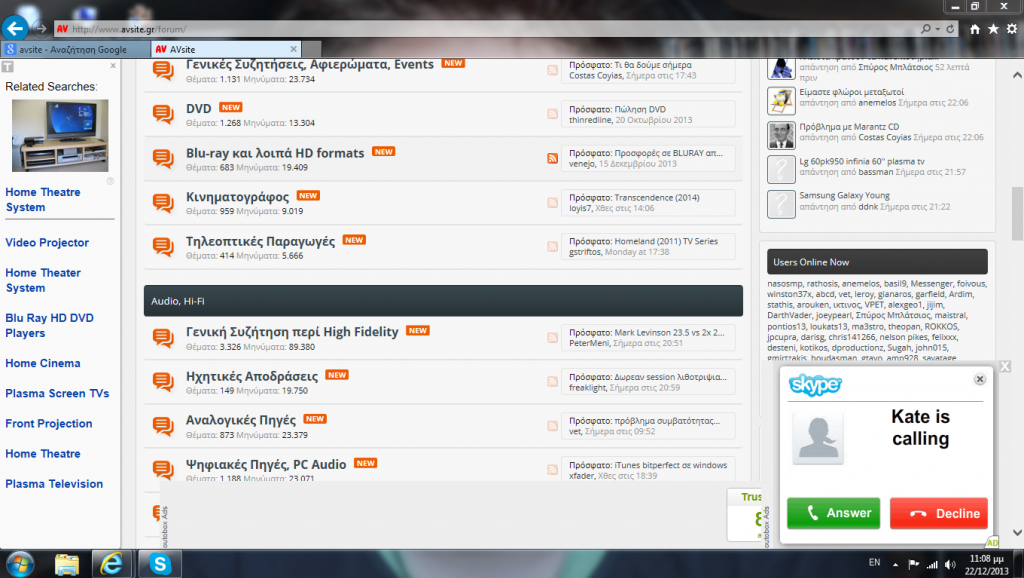Click the volume speaker tray icon
This screenshot has width=1024, height=578.
(x=950, y=564)
